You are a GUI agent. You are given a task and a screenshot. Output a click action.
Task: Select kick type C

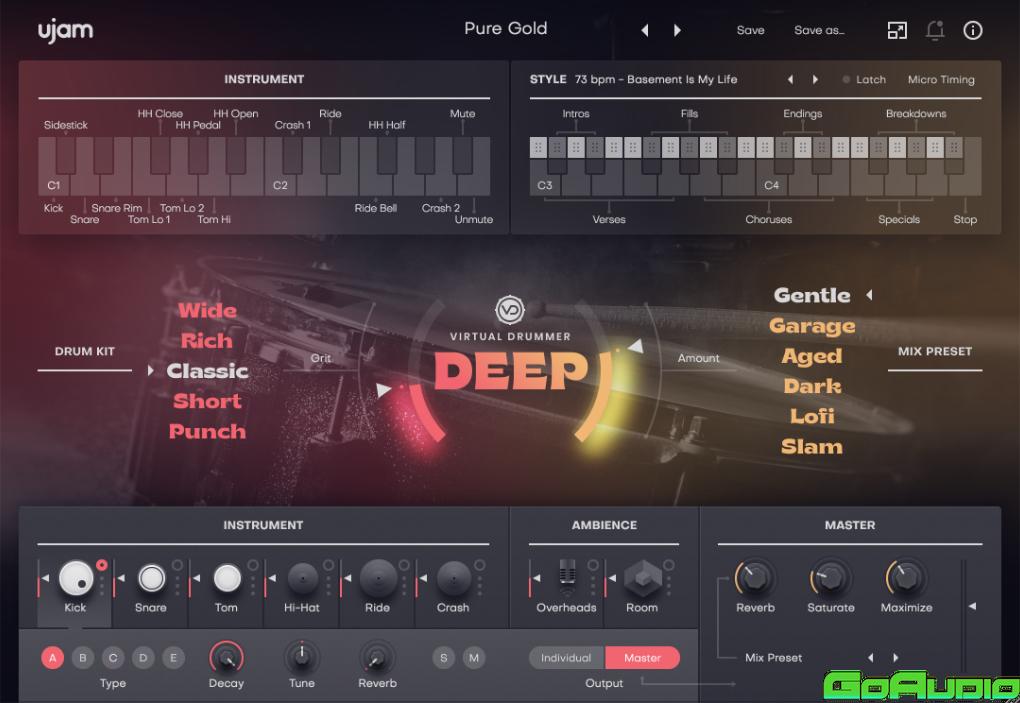[113, 657]
